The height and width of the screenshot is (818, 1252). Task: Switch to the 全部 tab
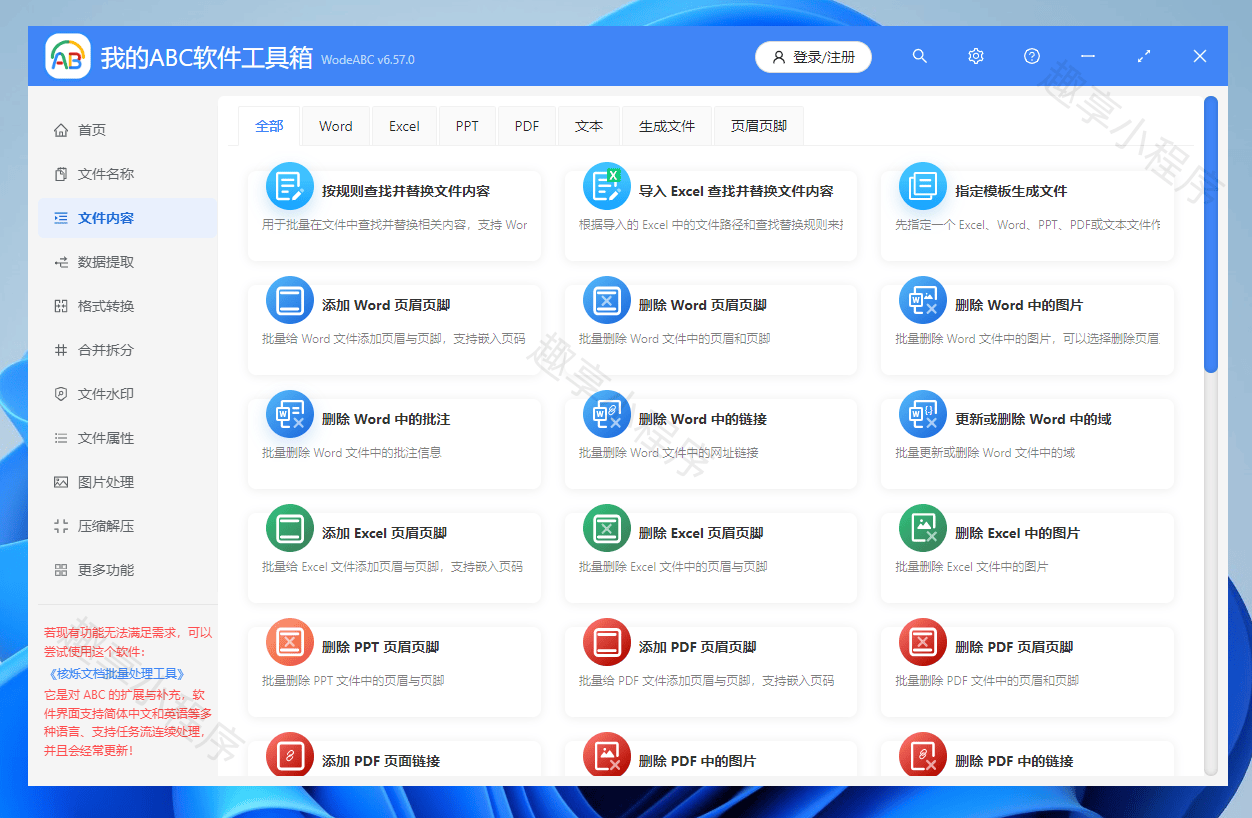click(x=270, y=126)
